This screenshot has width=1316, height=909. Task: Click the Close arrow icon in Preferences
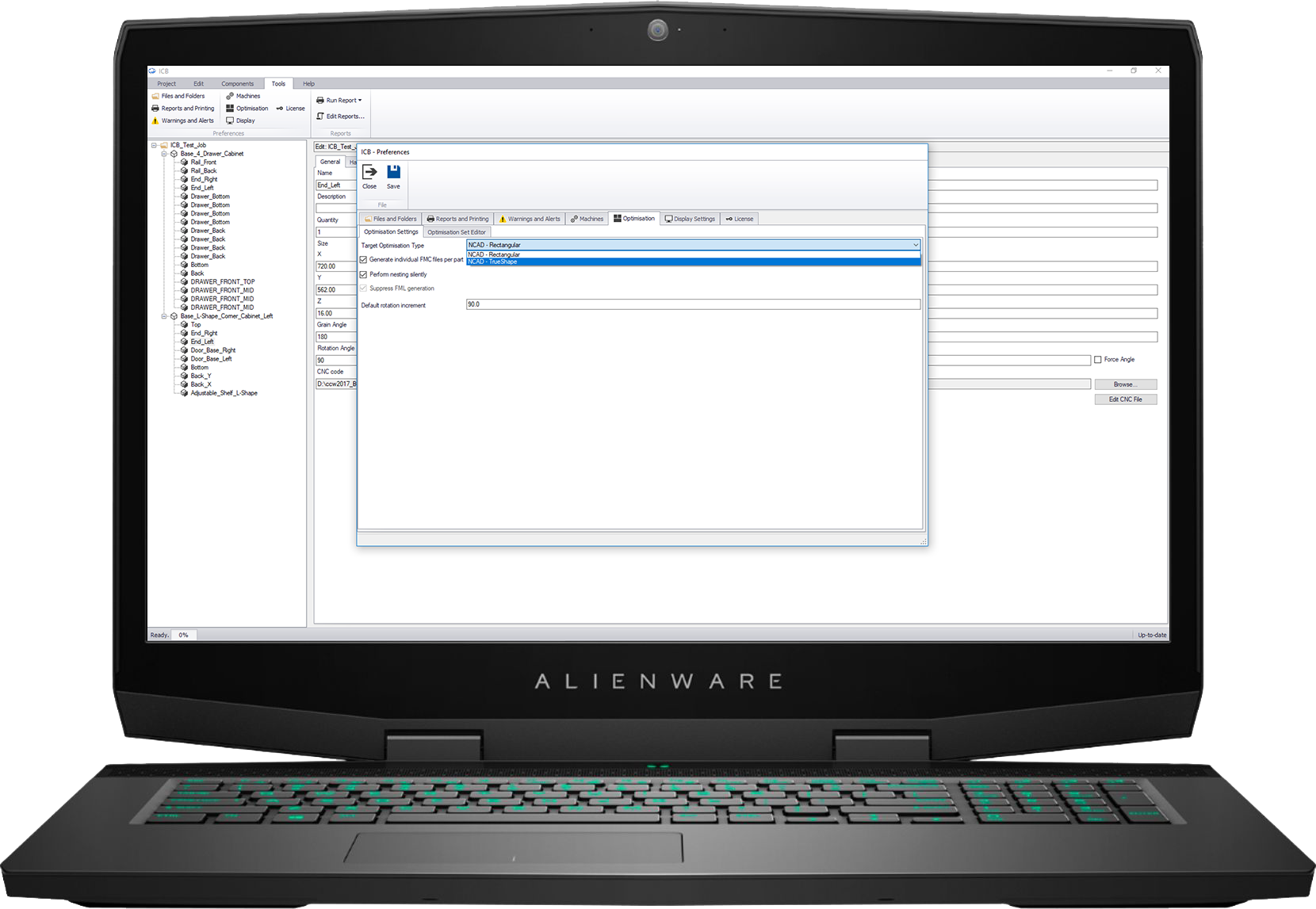tap(369, 172)
